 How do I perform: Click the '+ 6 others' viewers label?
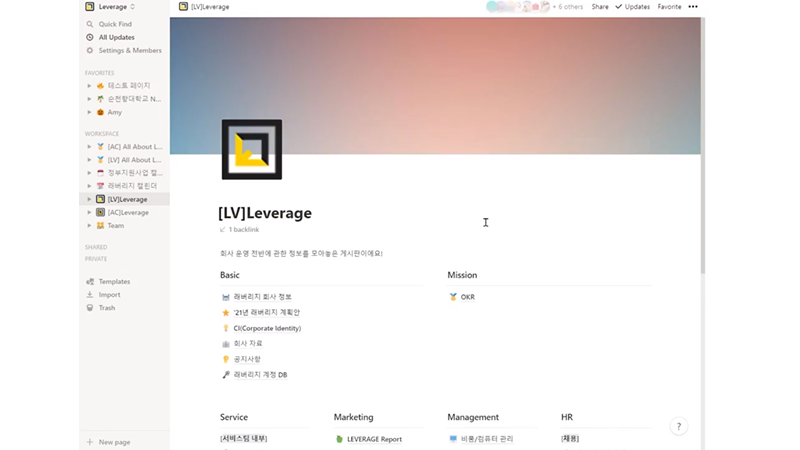pos(568,7)
